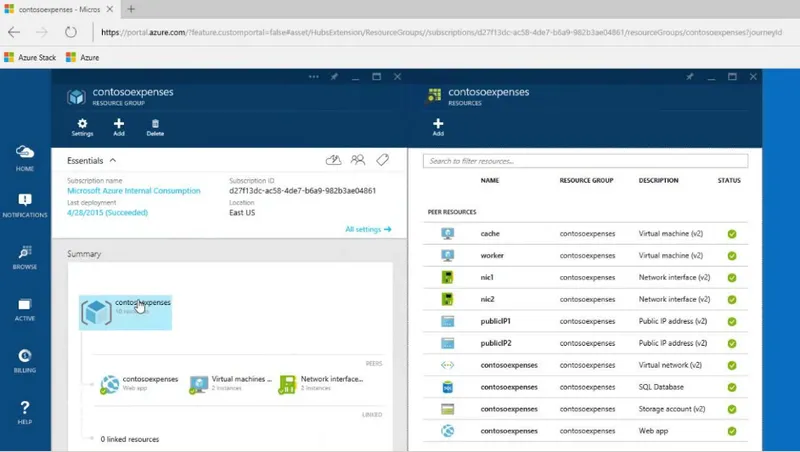Sort by the RESOURCE GROUP column header

(586, 181)
